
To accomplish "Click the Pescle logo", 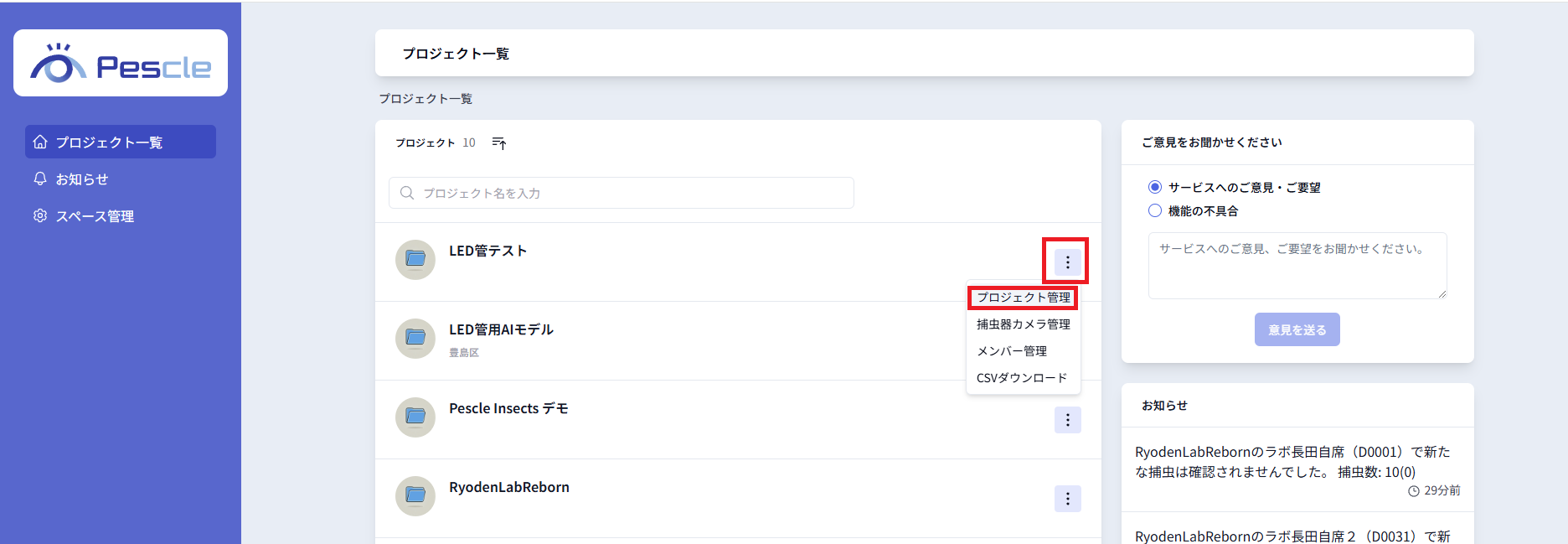I will (121, 64).
